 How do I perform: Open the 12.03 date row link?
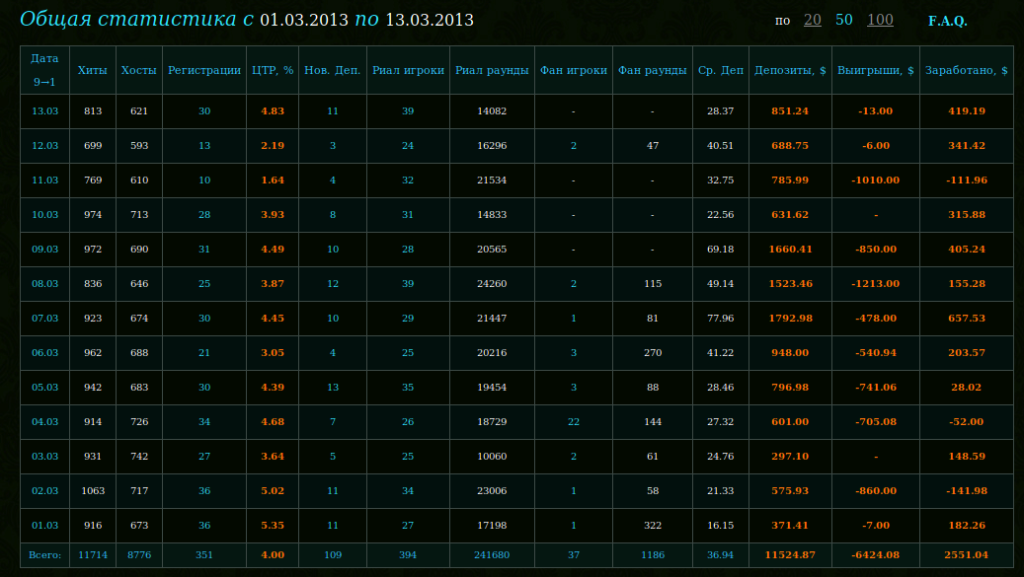(45, 146)
